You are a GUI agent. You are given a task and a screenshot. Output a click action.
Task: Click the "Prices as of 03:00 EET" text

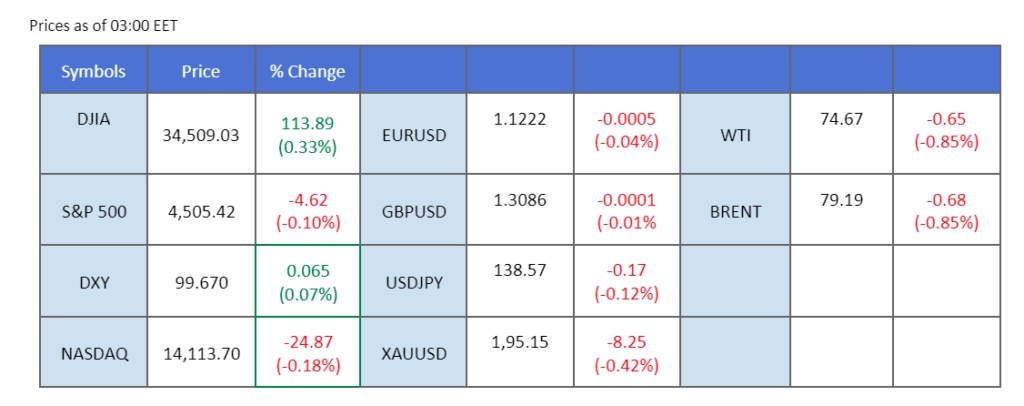(x=104, y=25)
